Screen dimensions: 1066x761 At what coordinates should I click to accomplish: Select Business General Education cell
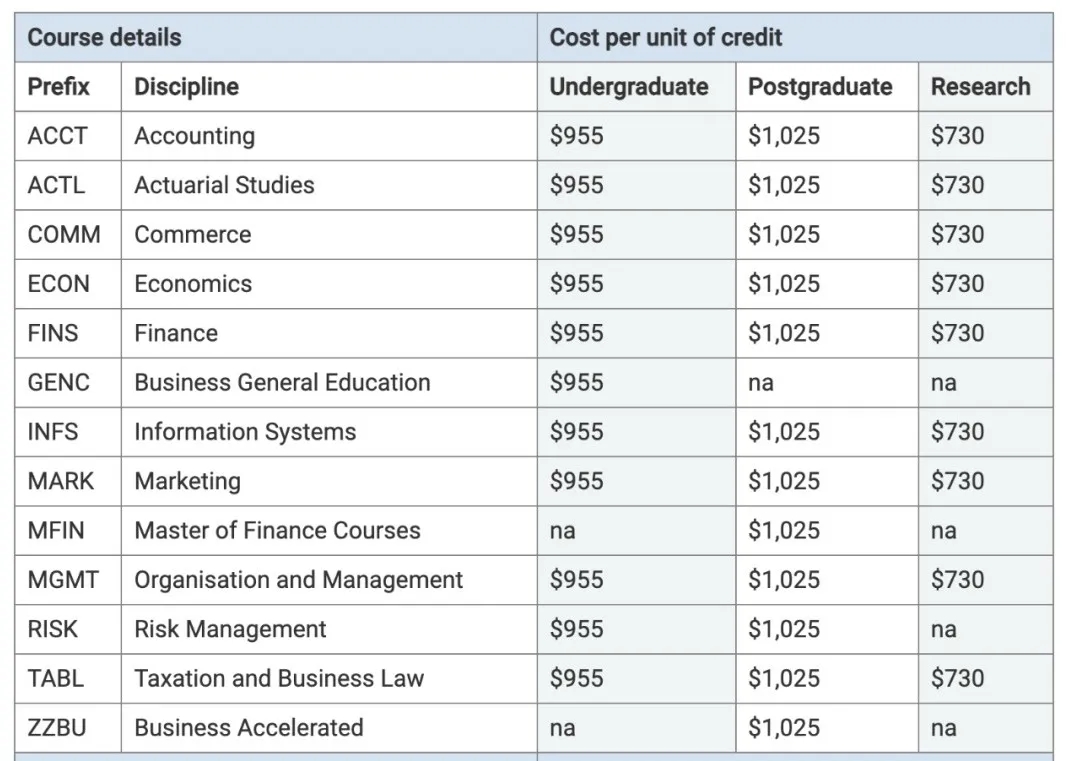[329, 383]
